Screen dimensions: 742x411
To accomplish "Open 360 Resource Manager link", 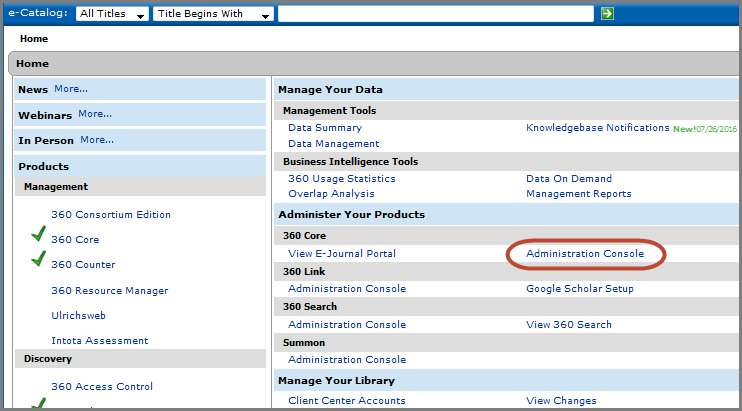I will pyautogui.click(x=110, y=291).
